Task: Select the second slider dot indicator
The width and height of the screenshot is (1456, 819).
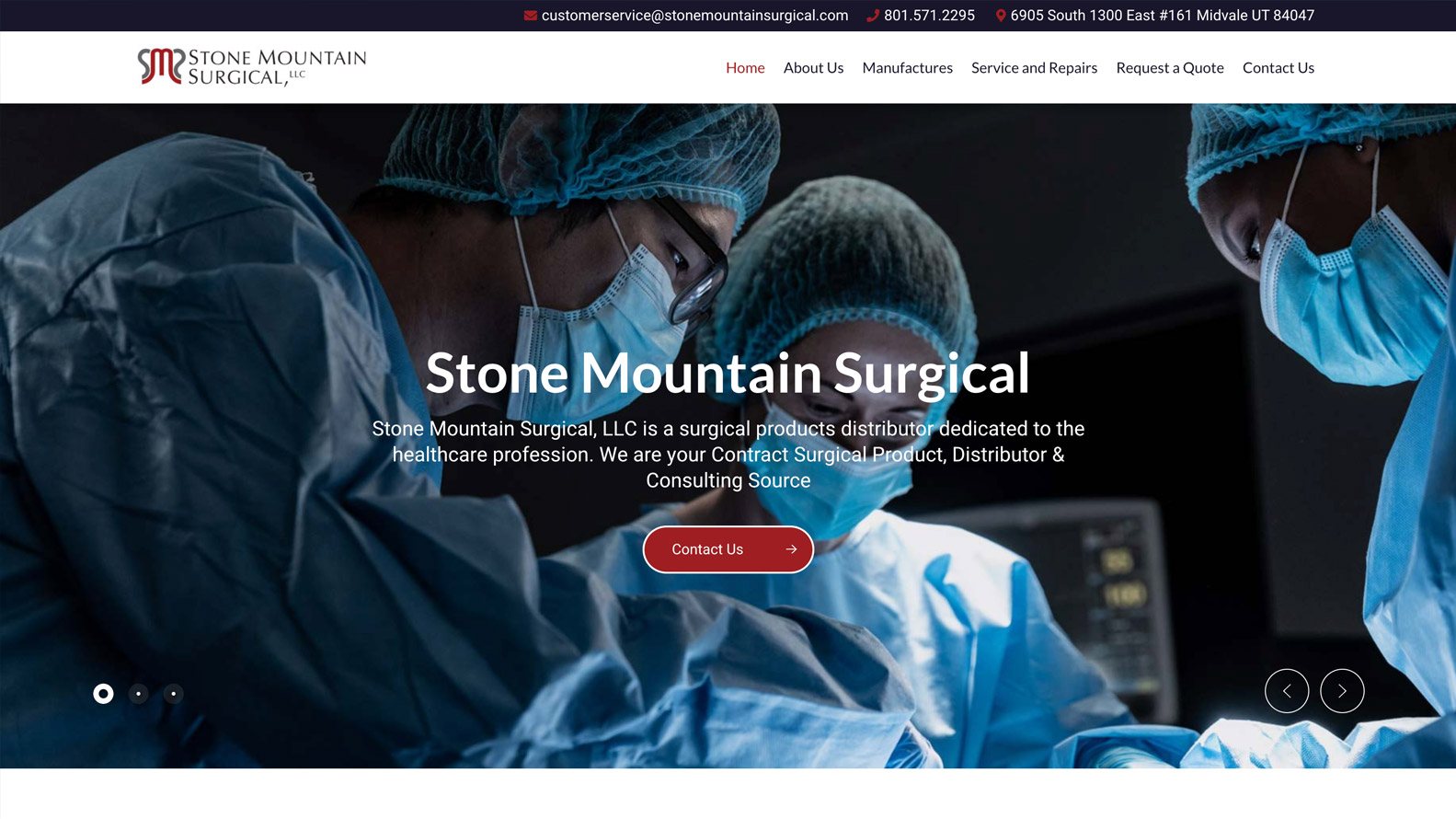Action: point(138,694)
